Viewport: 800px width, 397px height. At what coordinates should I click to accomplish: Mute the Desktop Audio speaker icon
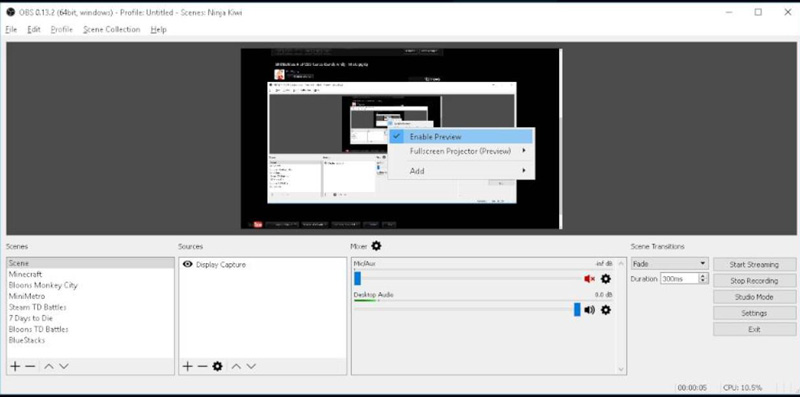point(589,310)
